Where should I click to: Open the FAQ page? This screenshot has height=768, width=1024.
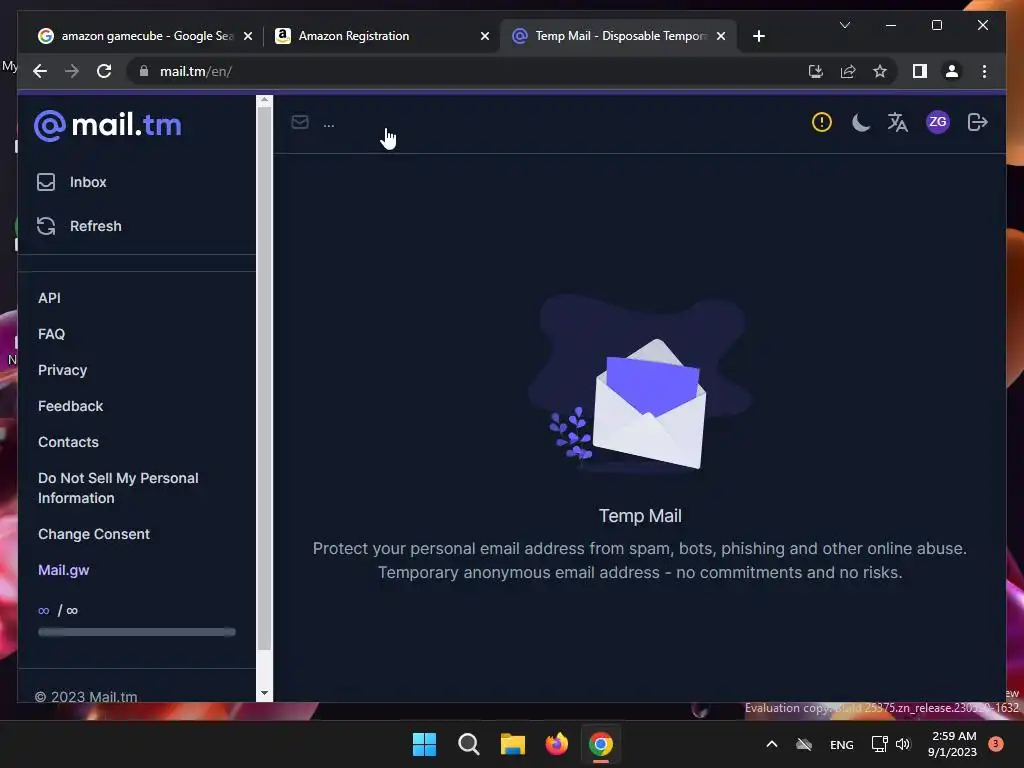coord(51,334)
